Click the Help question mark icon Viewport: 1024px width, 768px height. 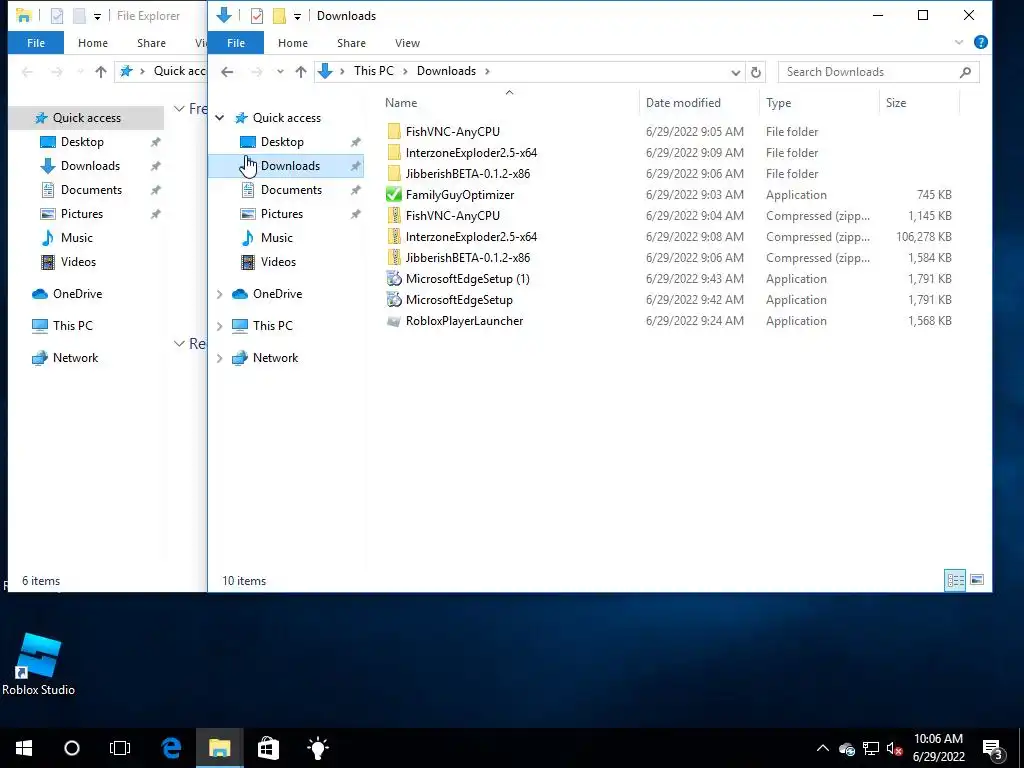[x=980, y=42]
